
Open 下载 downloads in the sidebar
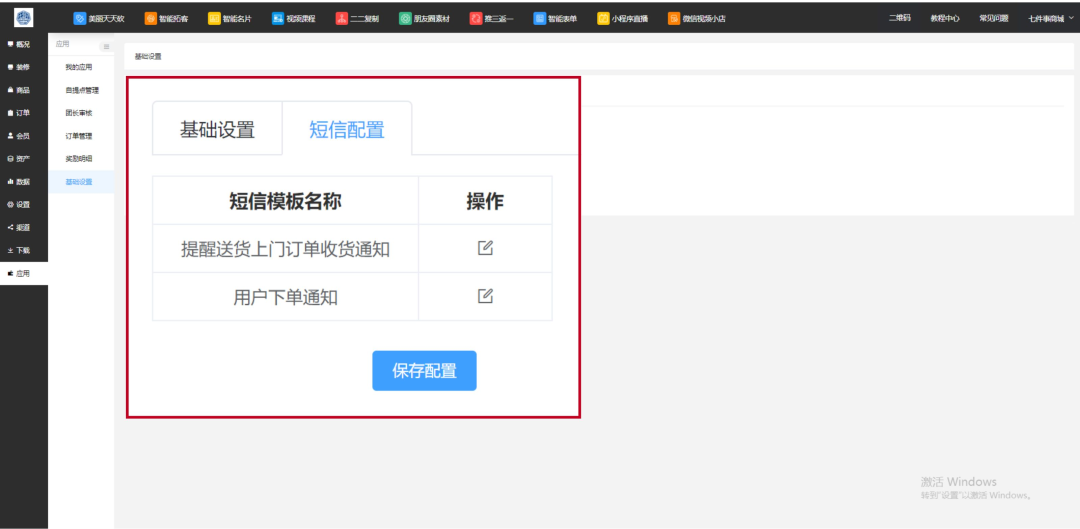tap(23, 251)
